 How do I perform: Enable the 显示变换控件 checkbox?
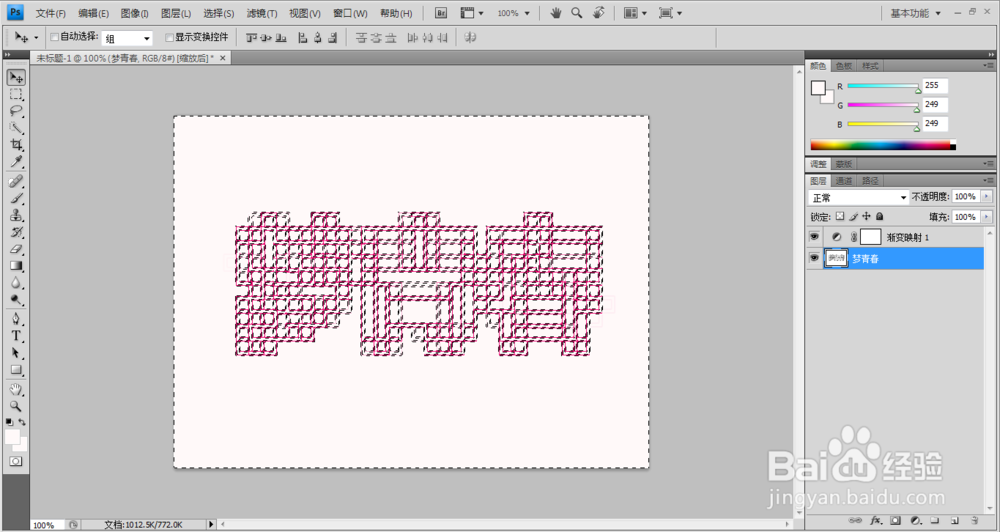click(170, 38)
